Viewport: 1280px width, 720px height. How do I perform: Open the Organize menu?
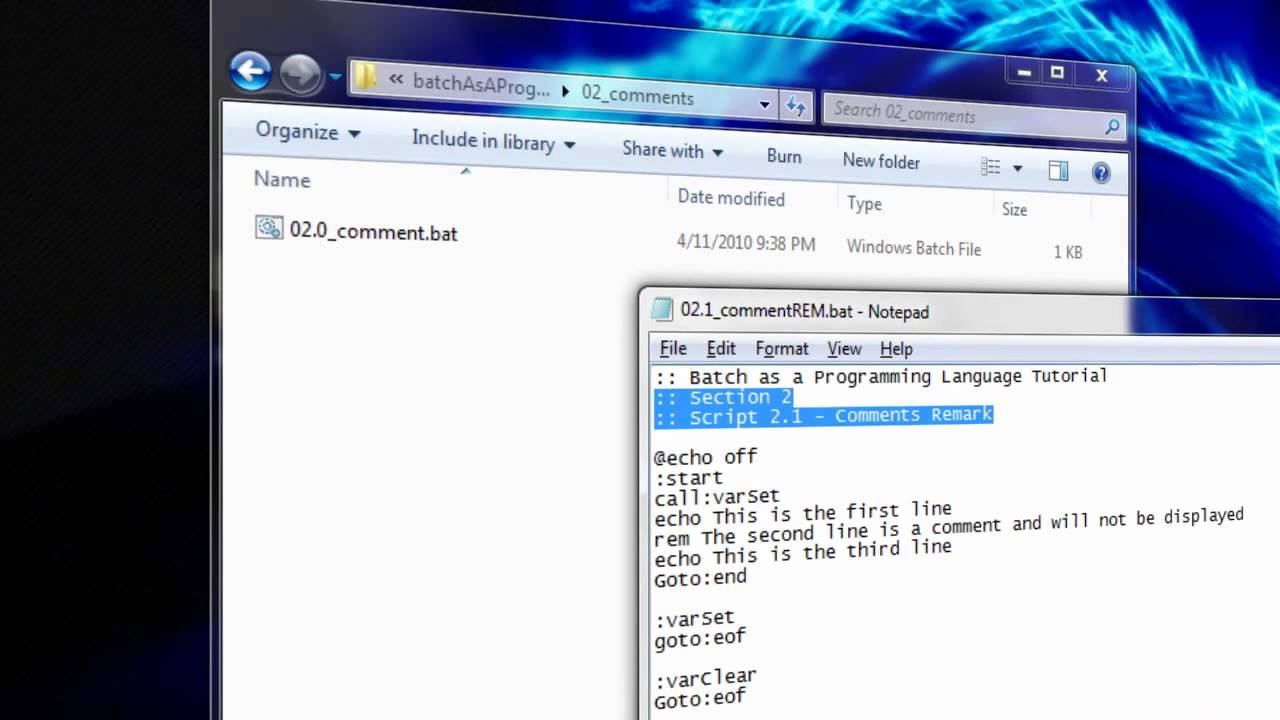click(x=308, y=131)
